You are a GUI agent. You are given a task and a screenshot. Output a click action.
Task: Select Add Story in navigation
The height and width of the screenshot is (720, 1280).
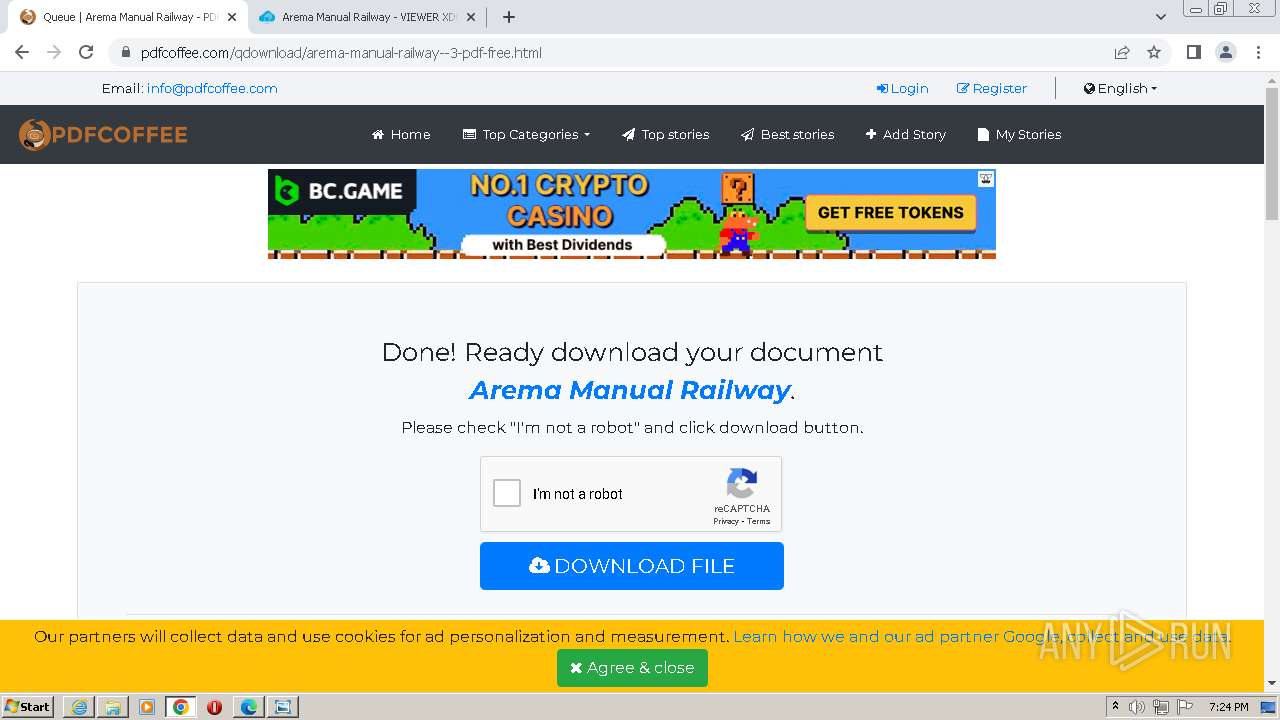coord(905,134)
